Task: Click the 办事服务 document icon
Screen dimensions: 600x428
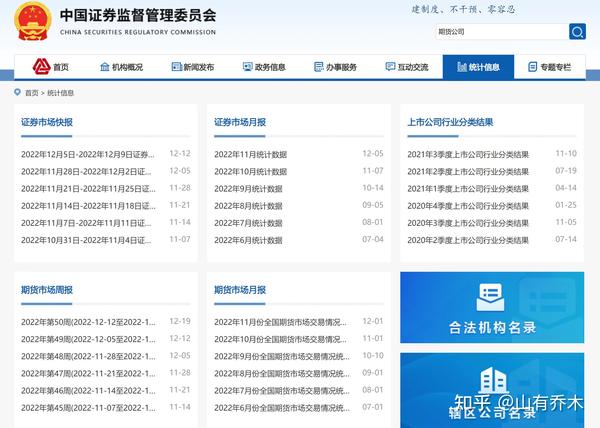Action: (318, 67)
